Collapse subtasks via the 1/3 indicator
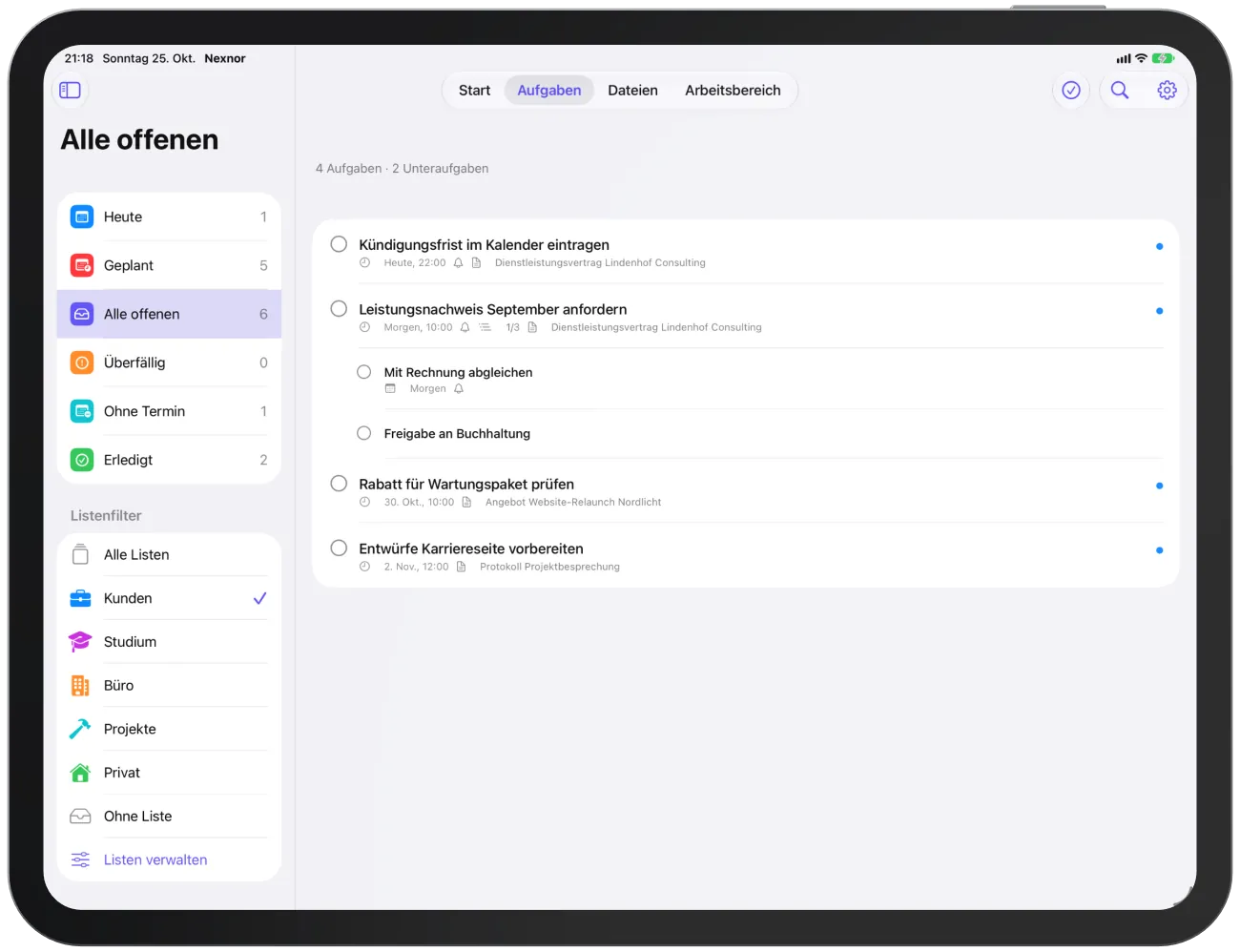 coord(512,328)
